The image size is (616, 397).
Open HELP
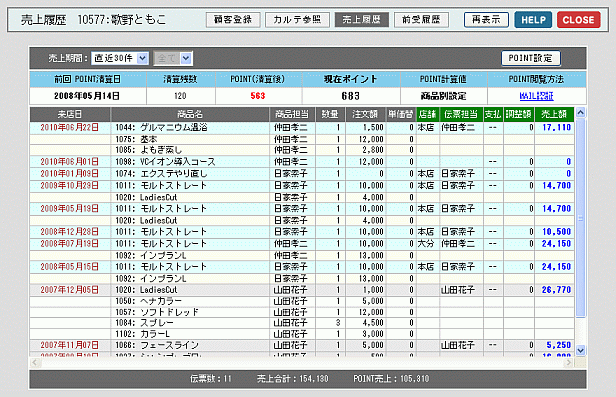tap(533, 20)
